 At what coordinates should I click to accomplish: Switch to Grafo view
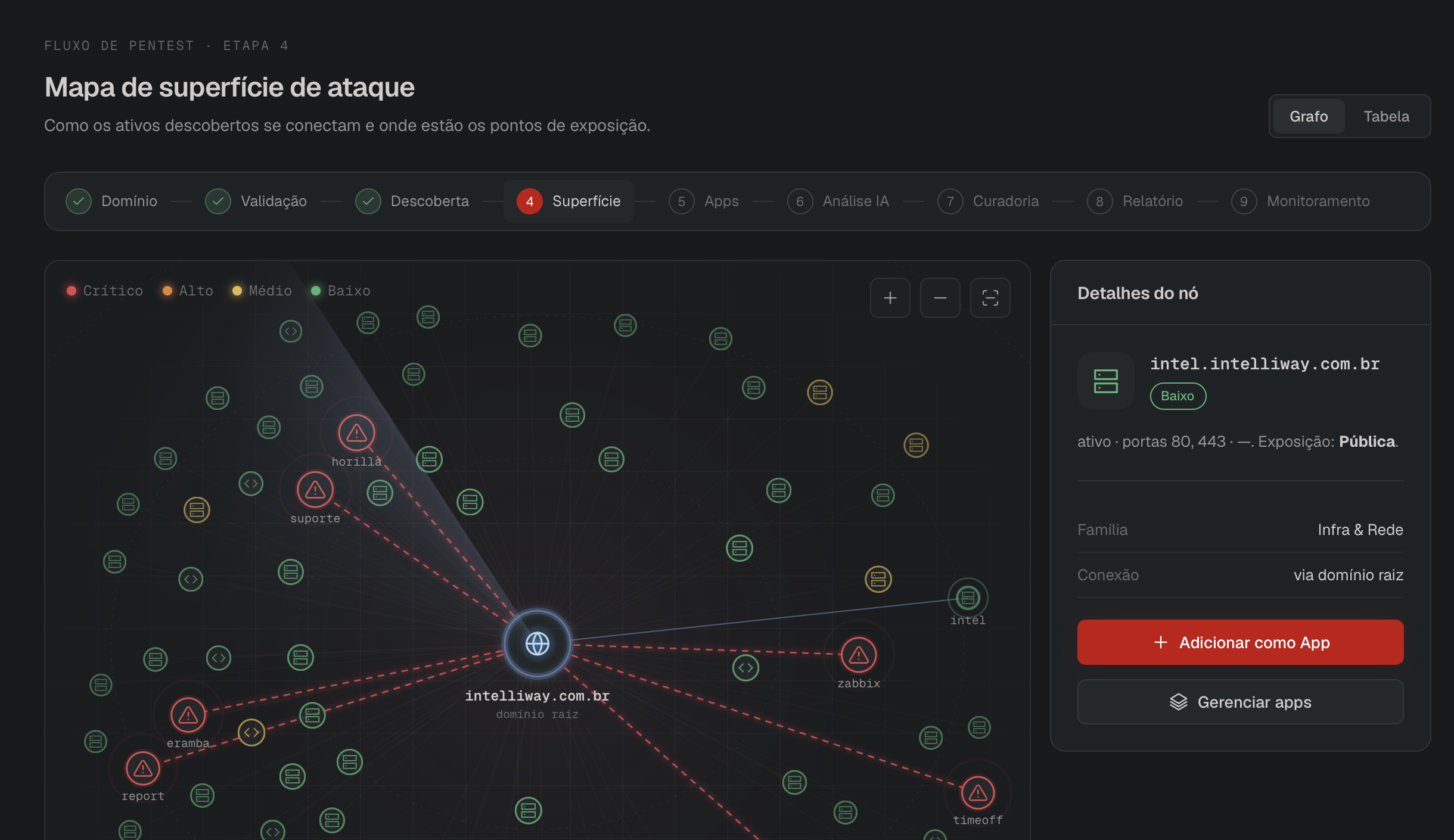(1309, 116)
